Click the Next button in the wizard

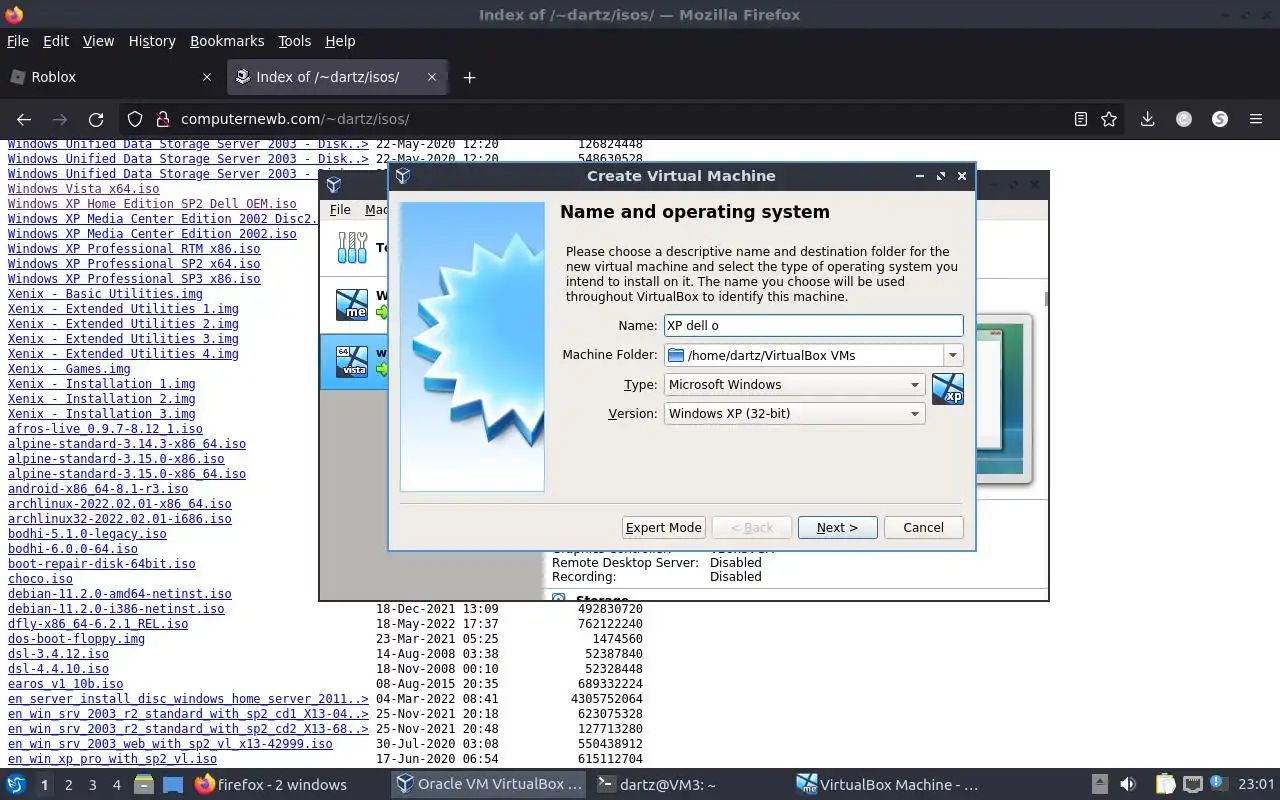point(837,528)
